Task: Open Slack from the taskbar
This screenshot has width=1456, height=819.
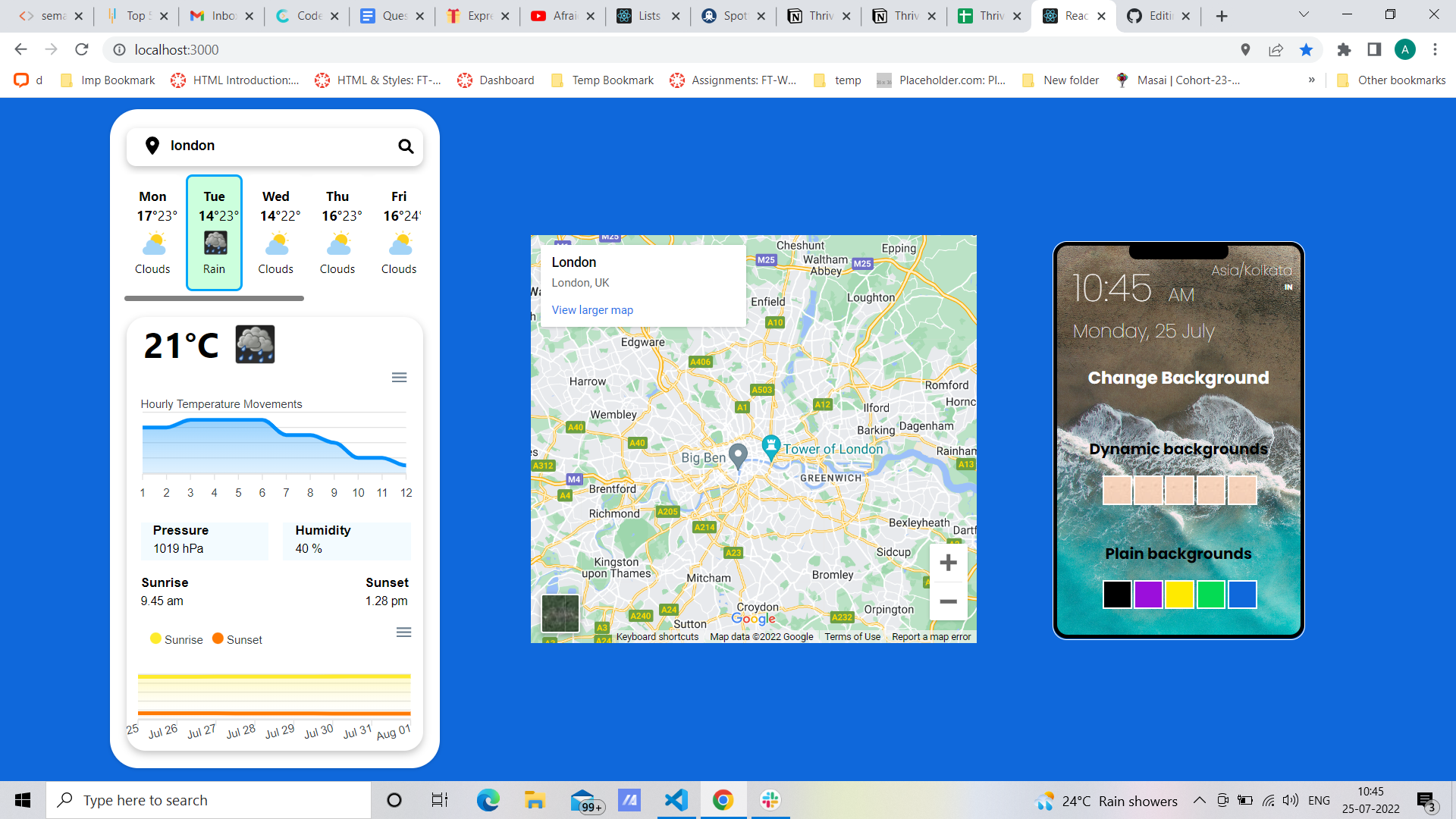Action: (x=770, y=800)
